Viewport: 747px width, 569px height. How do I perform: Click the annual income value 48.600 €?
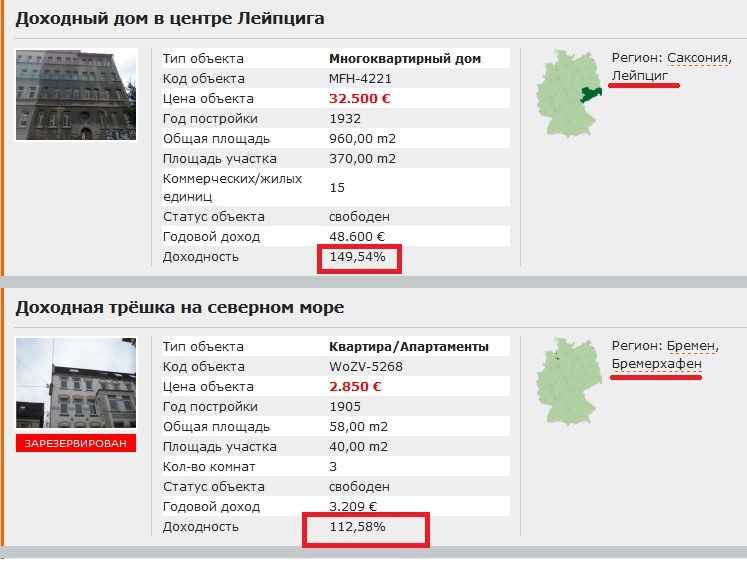click(x=357, y=237)
